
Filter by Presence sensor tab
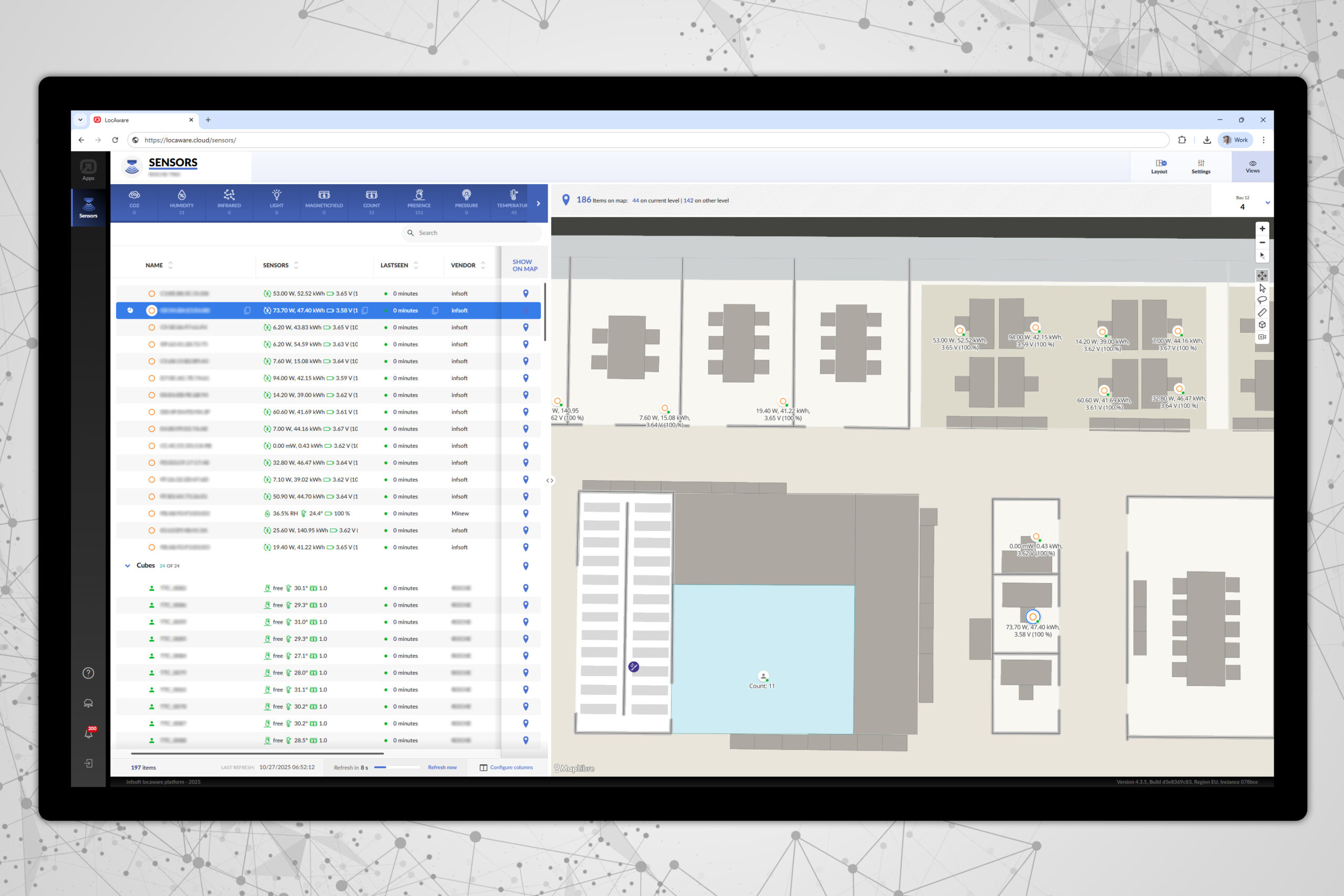tap(419, 202)
